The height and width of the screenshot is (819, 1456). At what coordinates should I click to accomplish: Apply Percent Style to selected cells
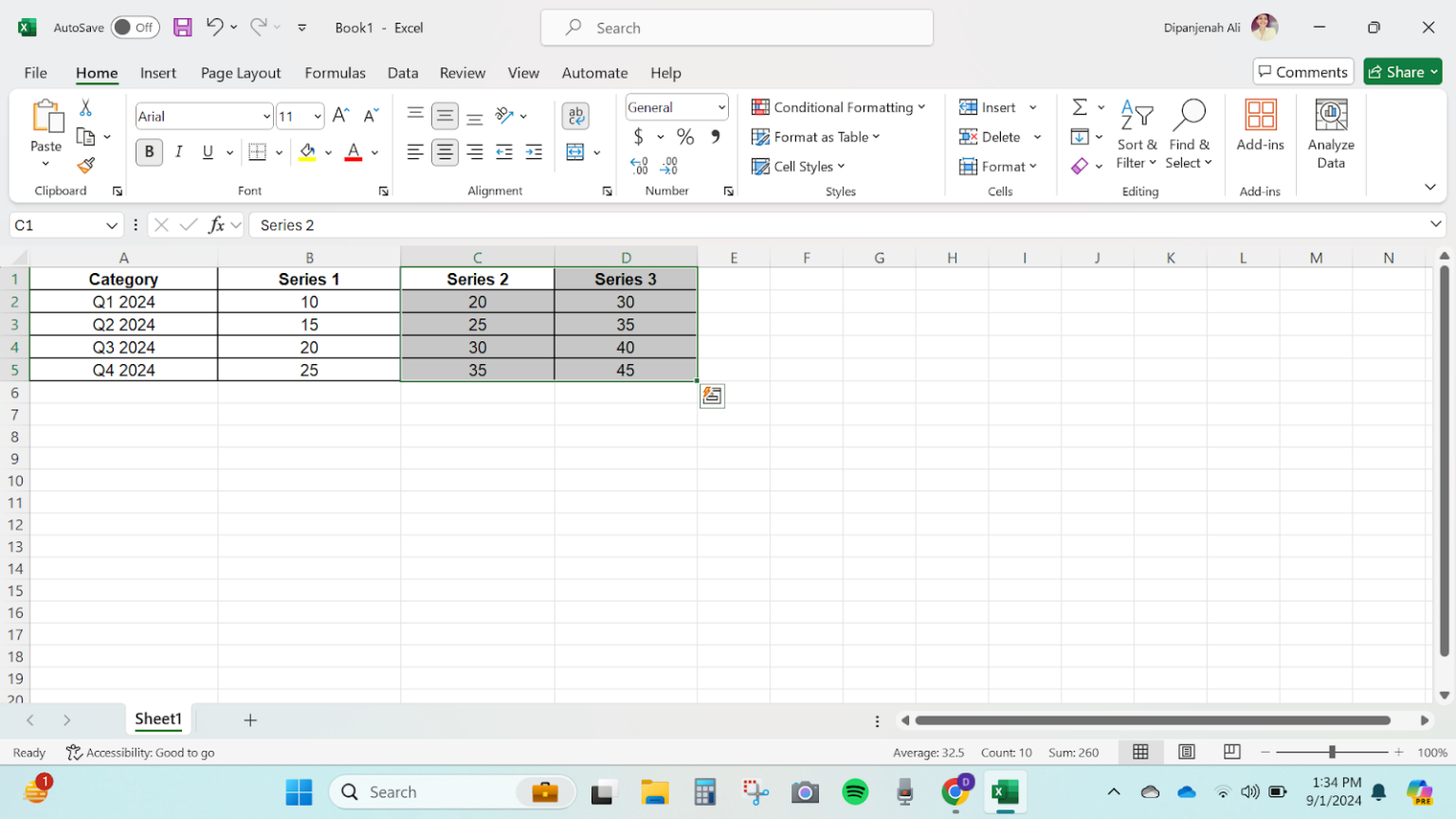[x=684, y=136]
